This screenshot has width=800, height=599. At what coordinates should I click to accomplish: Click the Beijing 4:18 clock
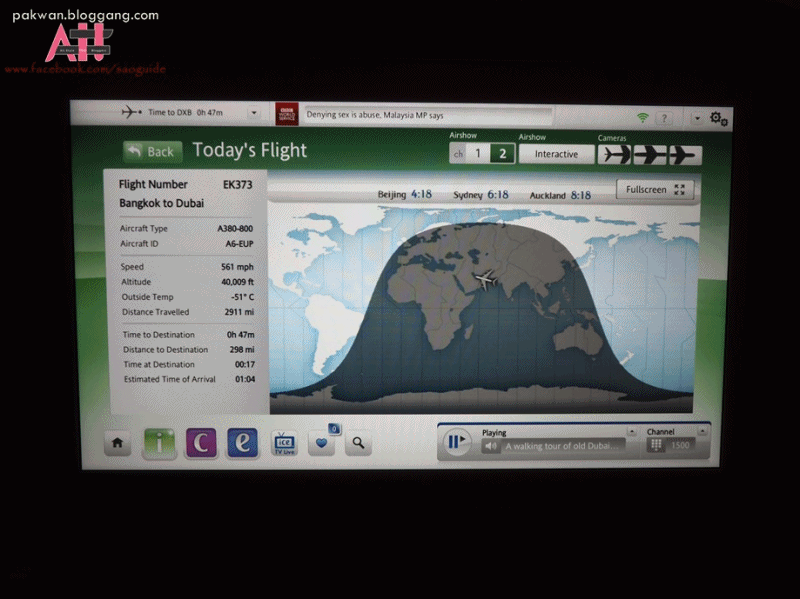pos(405,194)
